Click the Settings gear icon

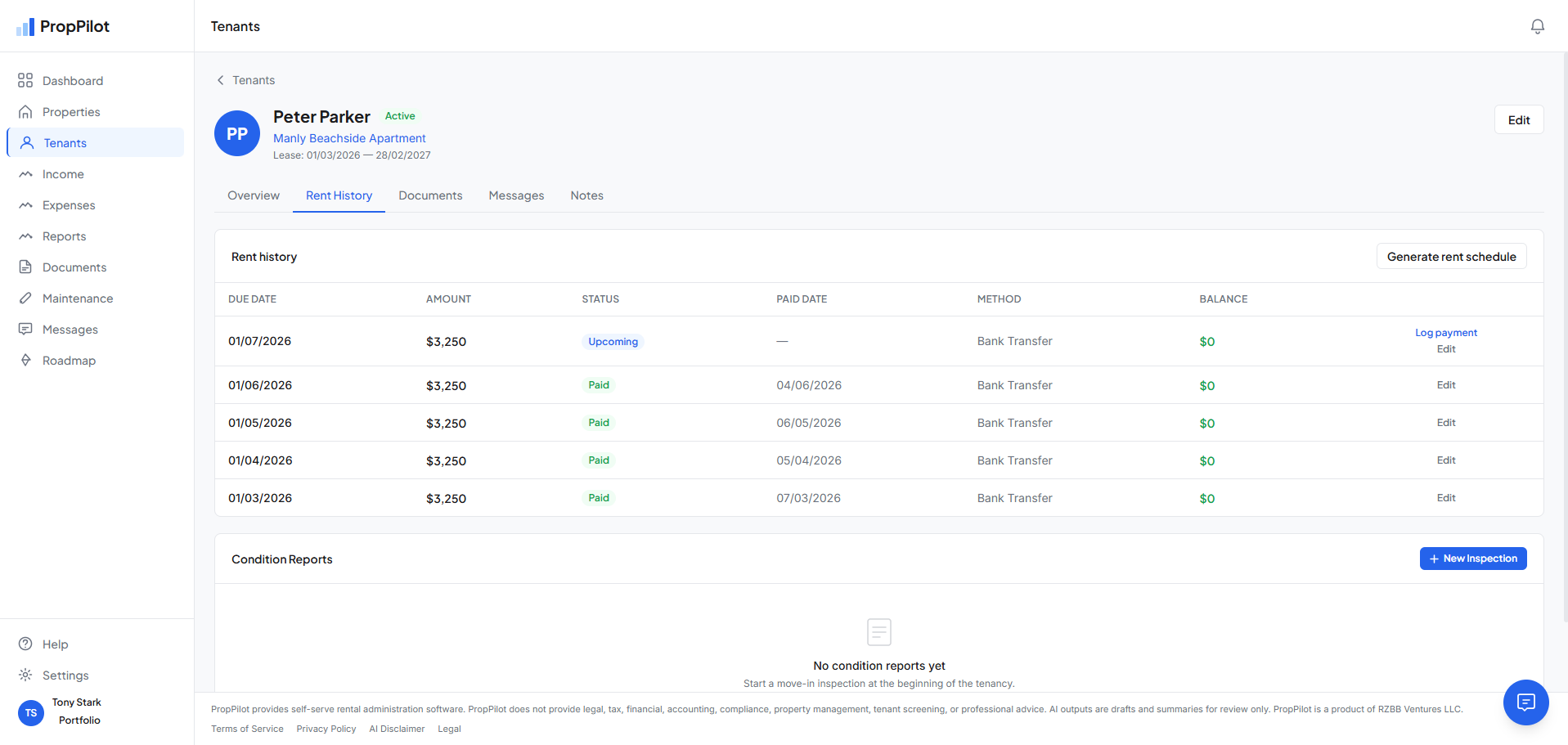click(25, 675)
